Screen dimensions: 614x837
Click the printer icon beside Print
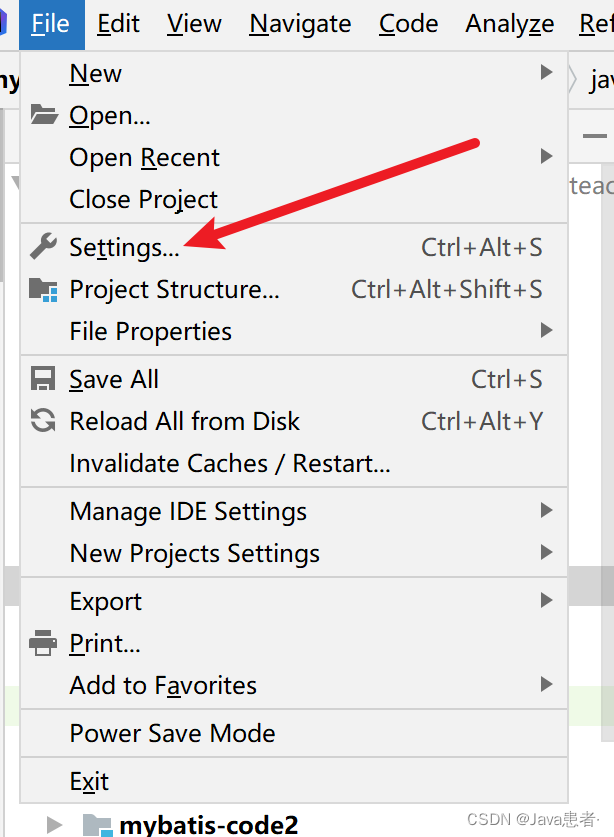[43, 643]
